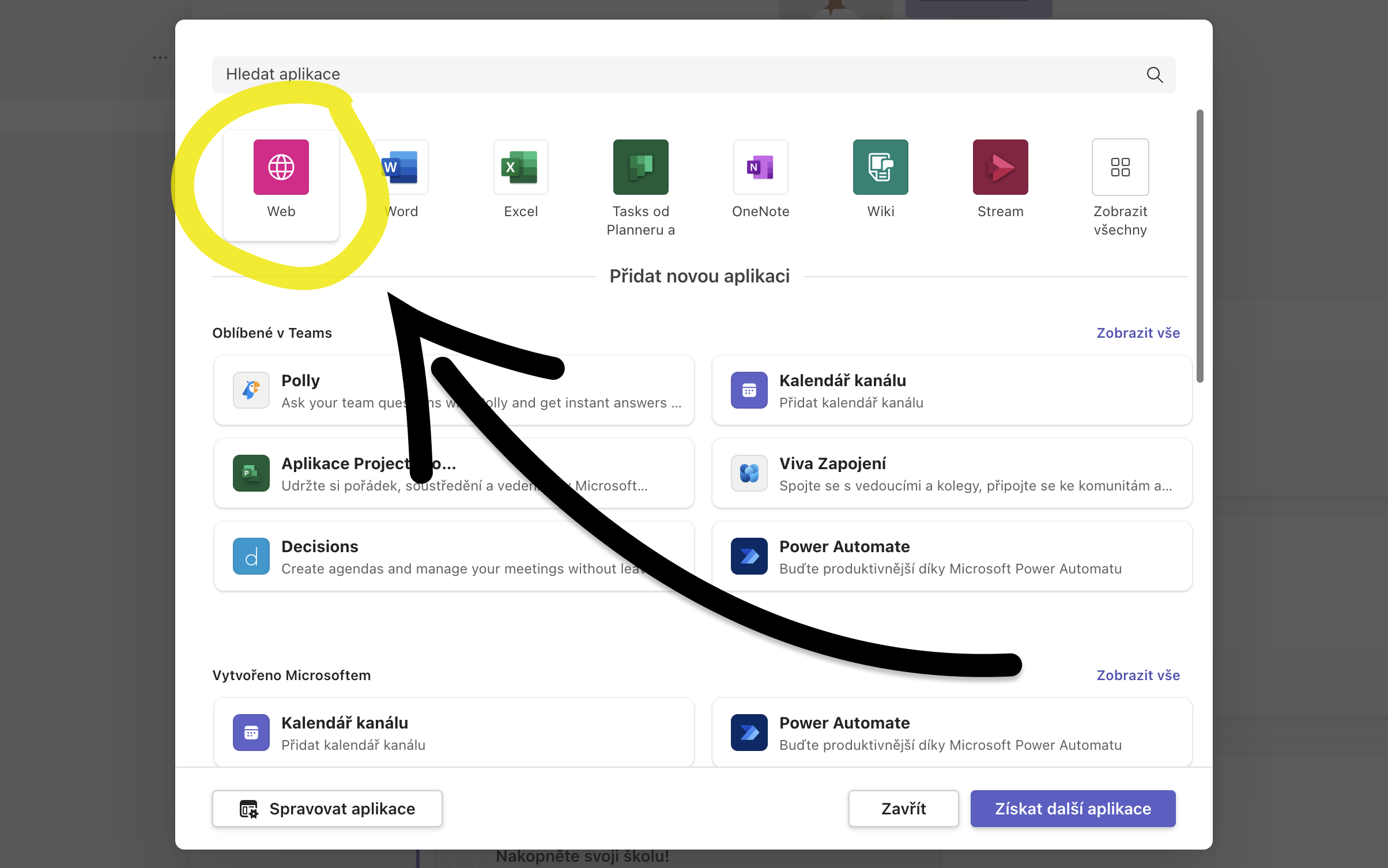Choose the Word app icon
The width and height of the screenshot is (1388, 868).
401,167
